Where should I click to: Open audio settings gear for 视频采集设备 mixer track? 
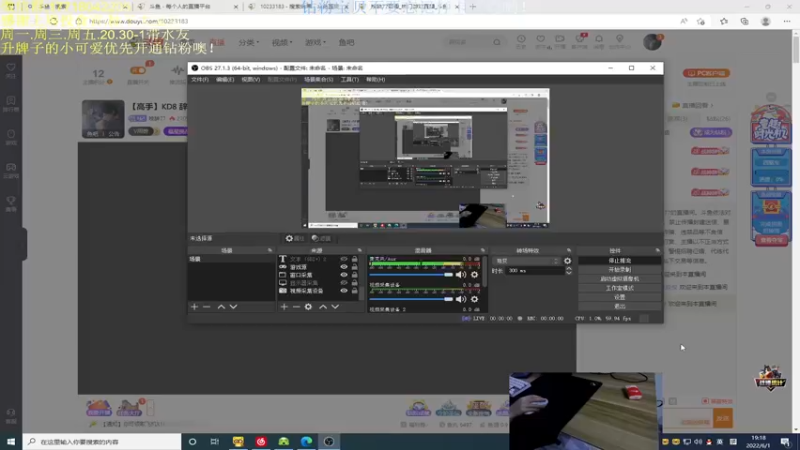[x=474, y=299]
